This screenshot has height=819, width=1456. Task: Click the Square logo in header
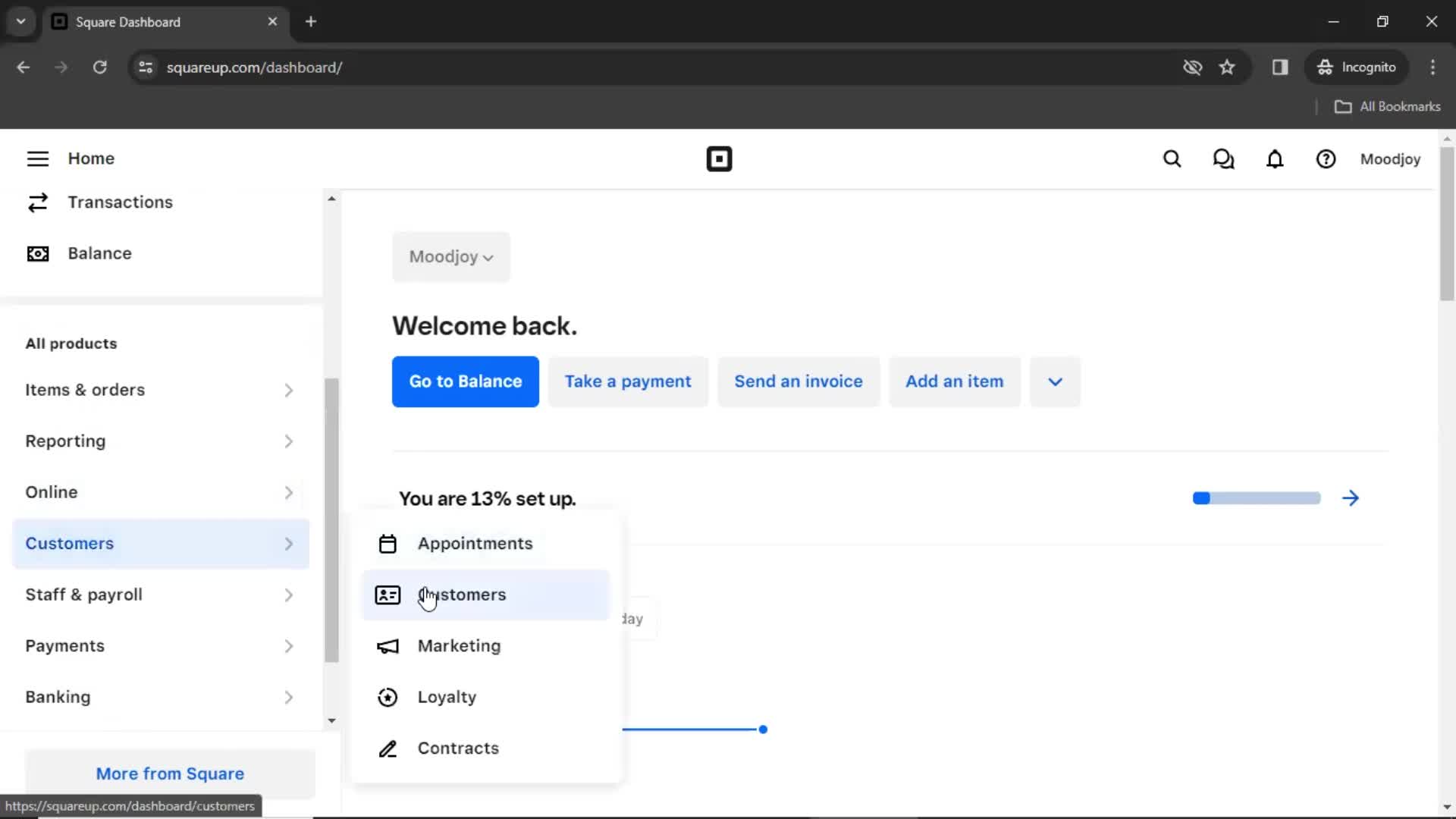tap(719, 159)
